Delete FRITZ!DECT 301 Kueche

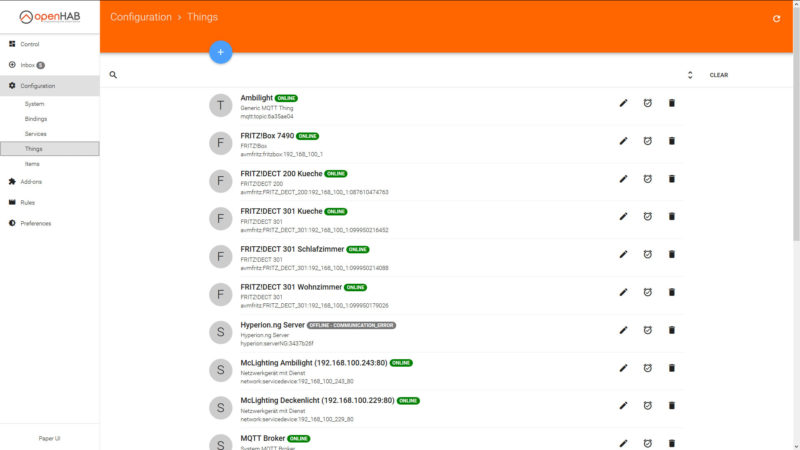(x=671, y=216)
